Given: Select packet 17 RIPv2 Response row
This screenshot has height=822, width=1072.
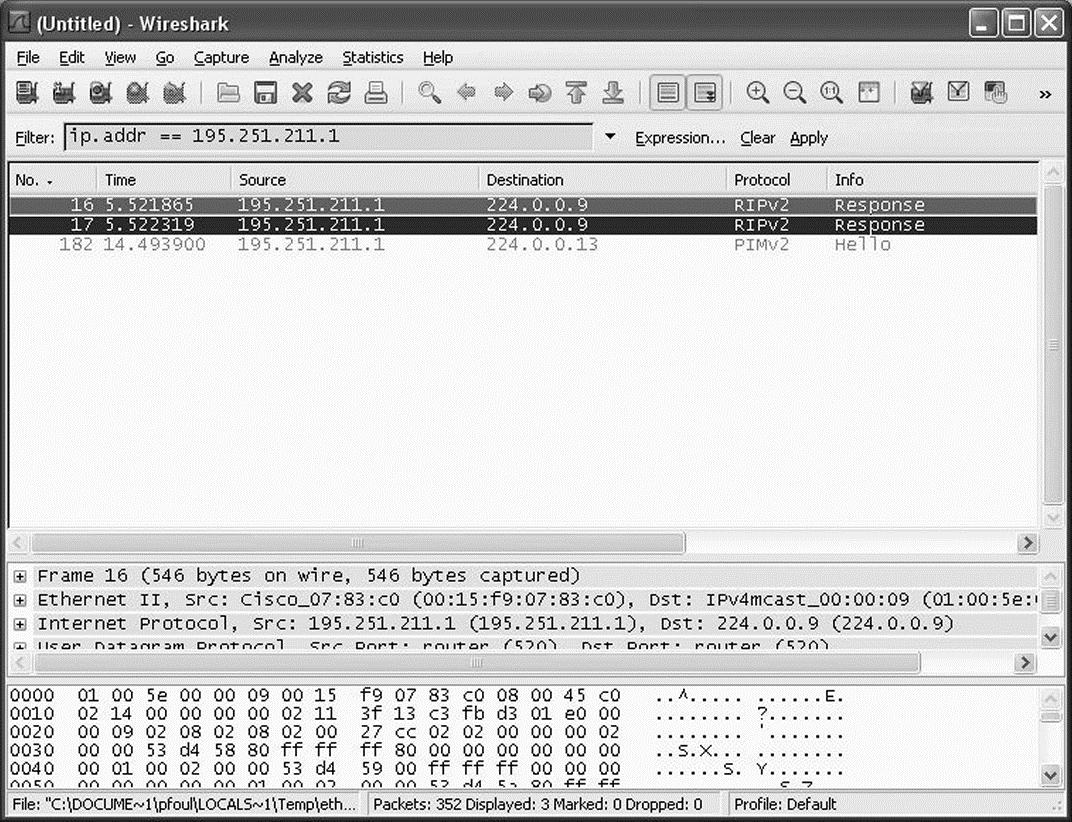Looking at the screenshot, I should (523, 225).
